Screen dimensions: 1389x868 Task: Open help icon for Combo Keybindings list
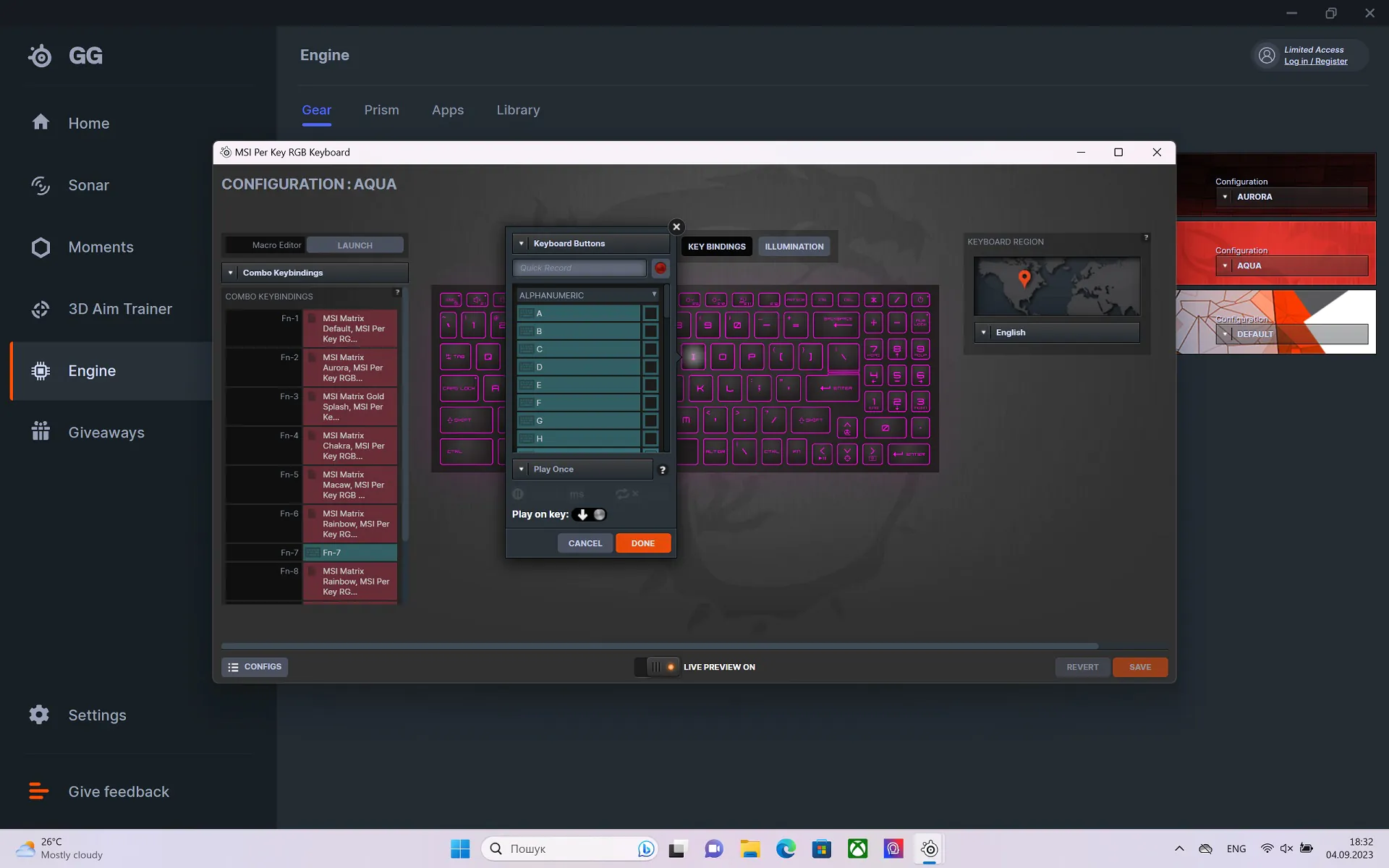(x=397, y=292)
